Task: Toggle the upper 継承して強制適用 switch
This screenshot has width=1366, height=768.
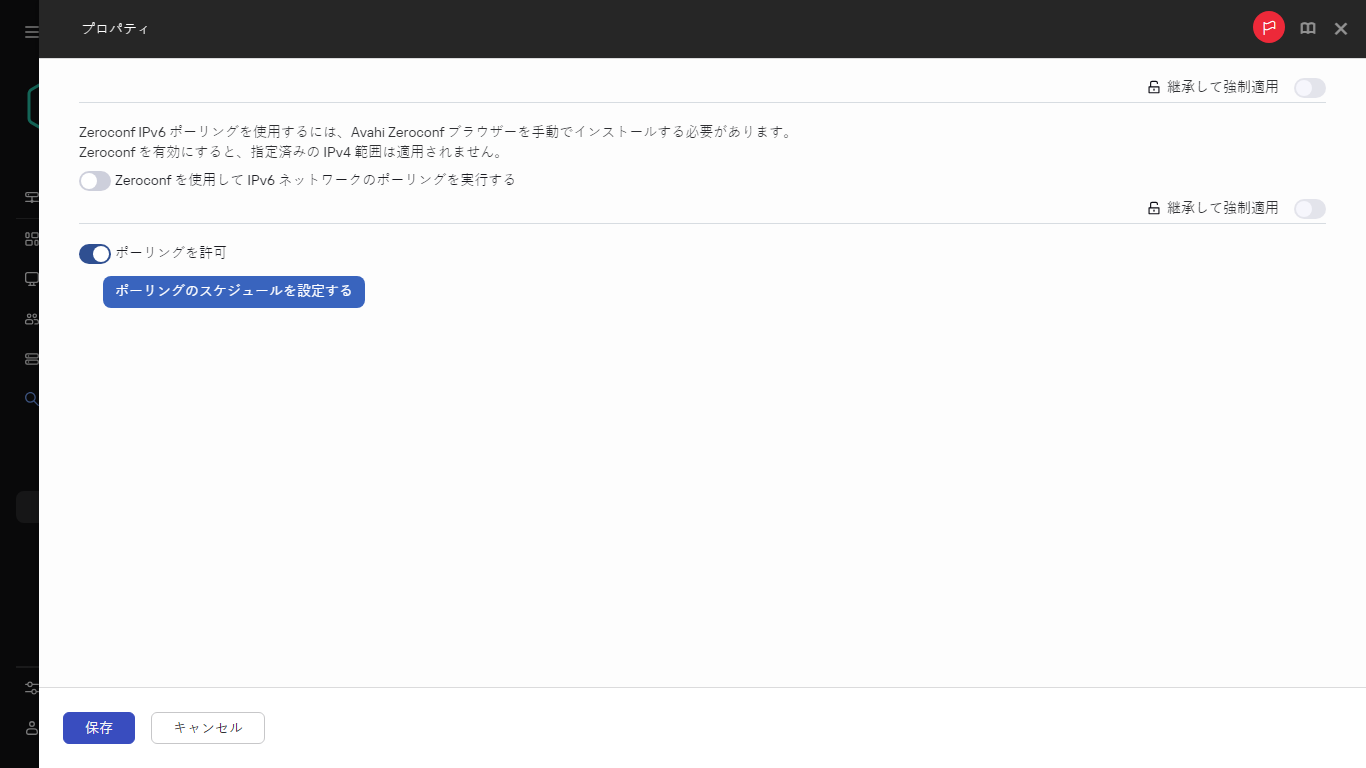Action: point(1309,88)
